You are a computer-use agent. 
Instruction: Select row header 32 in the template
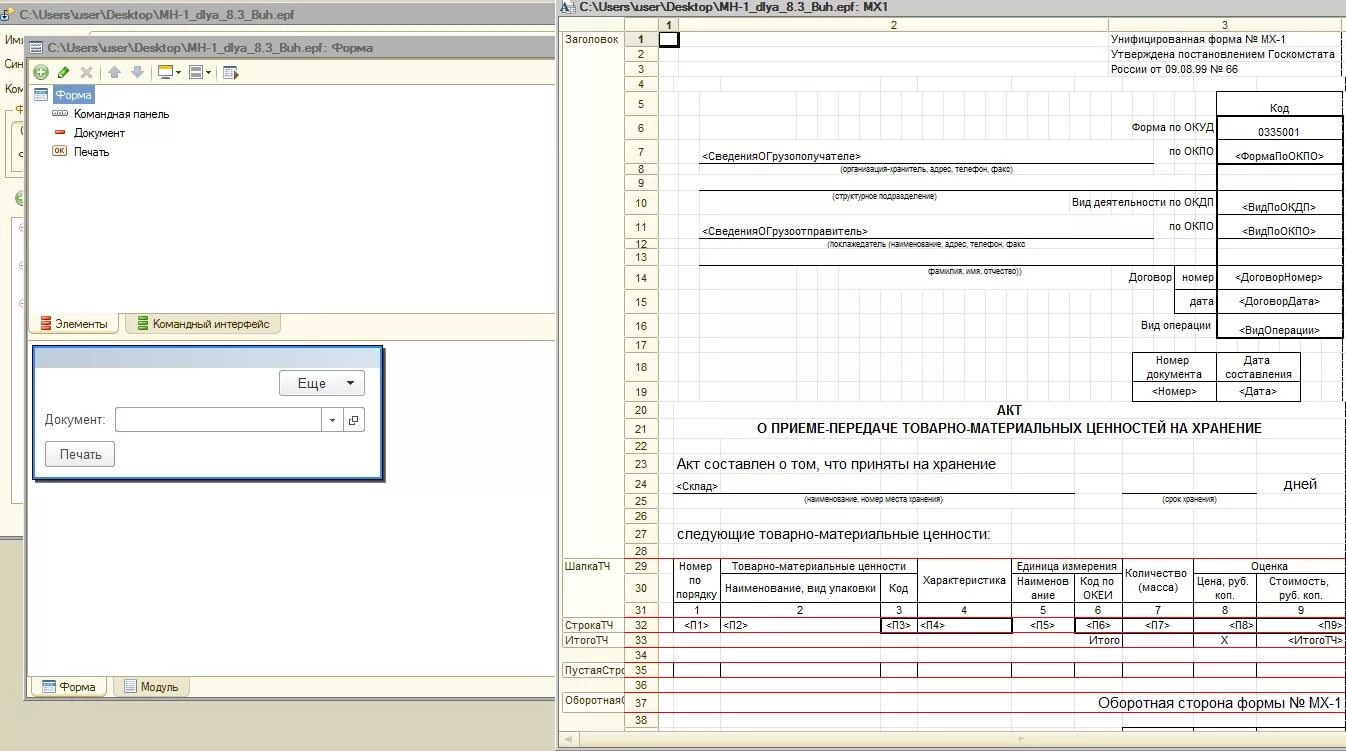(640, 625)
